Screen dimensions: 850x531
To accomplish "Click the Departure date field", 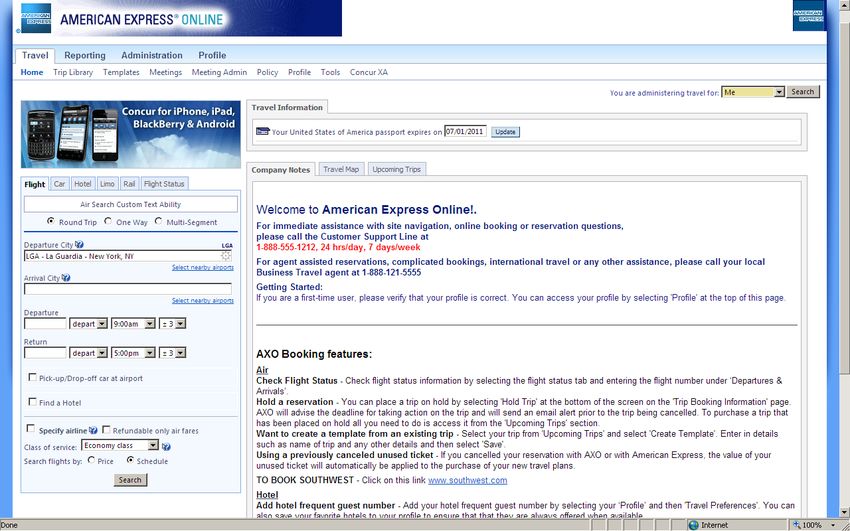I will (46, 323).
